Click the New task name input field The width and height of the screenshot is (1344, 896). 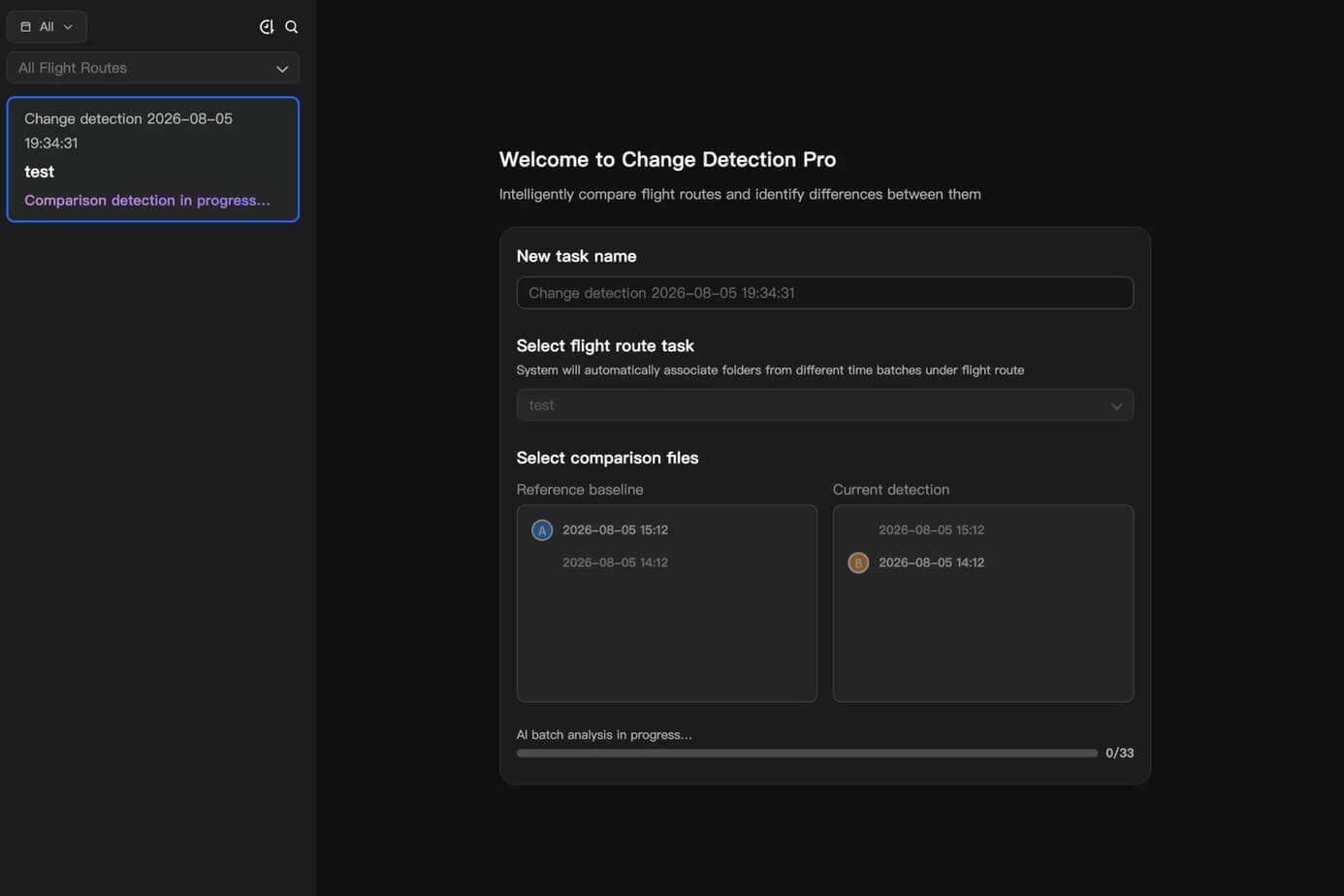coord(825,293)
